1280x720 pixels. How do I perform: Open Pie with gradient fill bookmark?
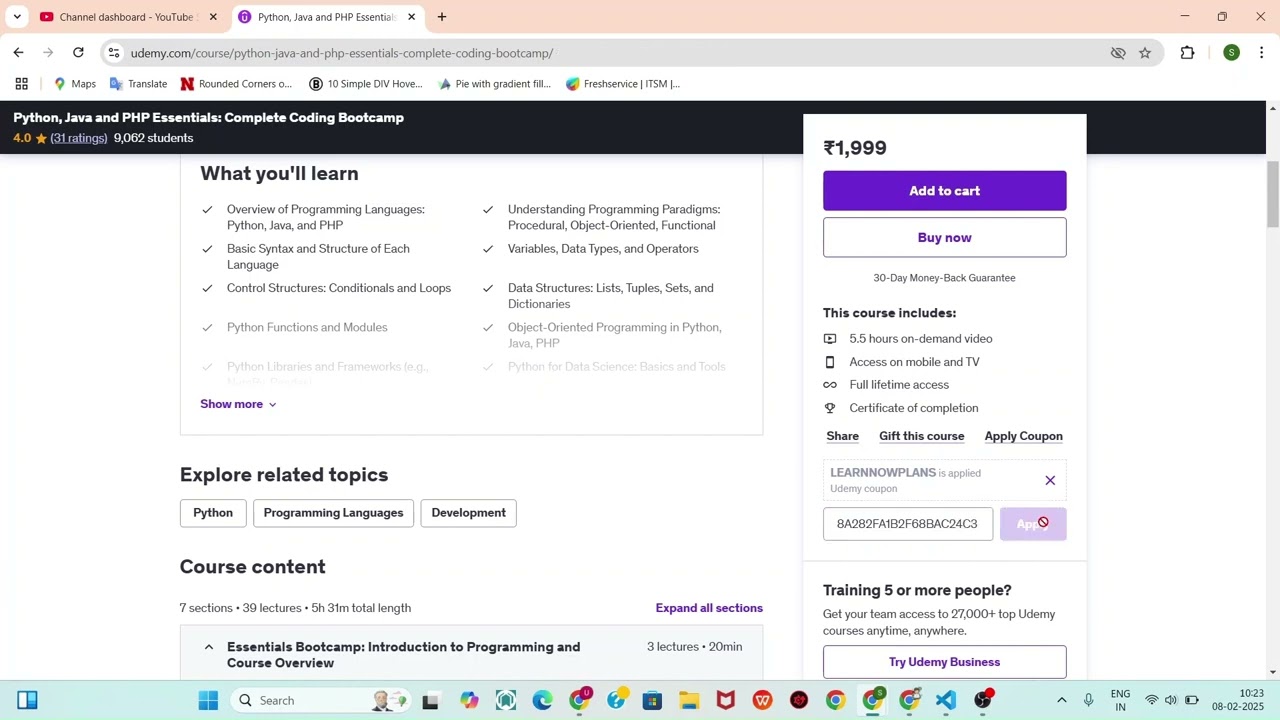tap(494, 84)
